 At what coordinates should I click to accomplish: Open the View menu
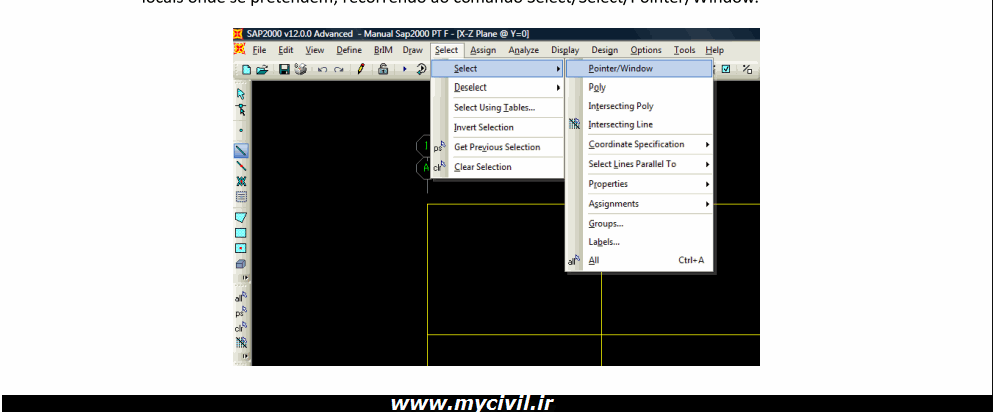315,50
